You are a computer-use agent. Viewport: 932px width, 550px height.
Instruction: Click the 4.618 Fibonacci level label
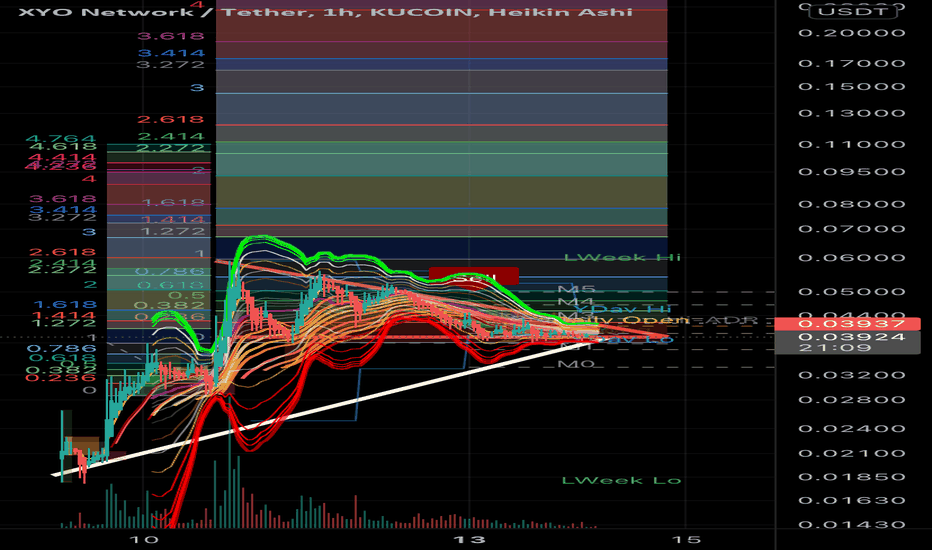62,146
